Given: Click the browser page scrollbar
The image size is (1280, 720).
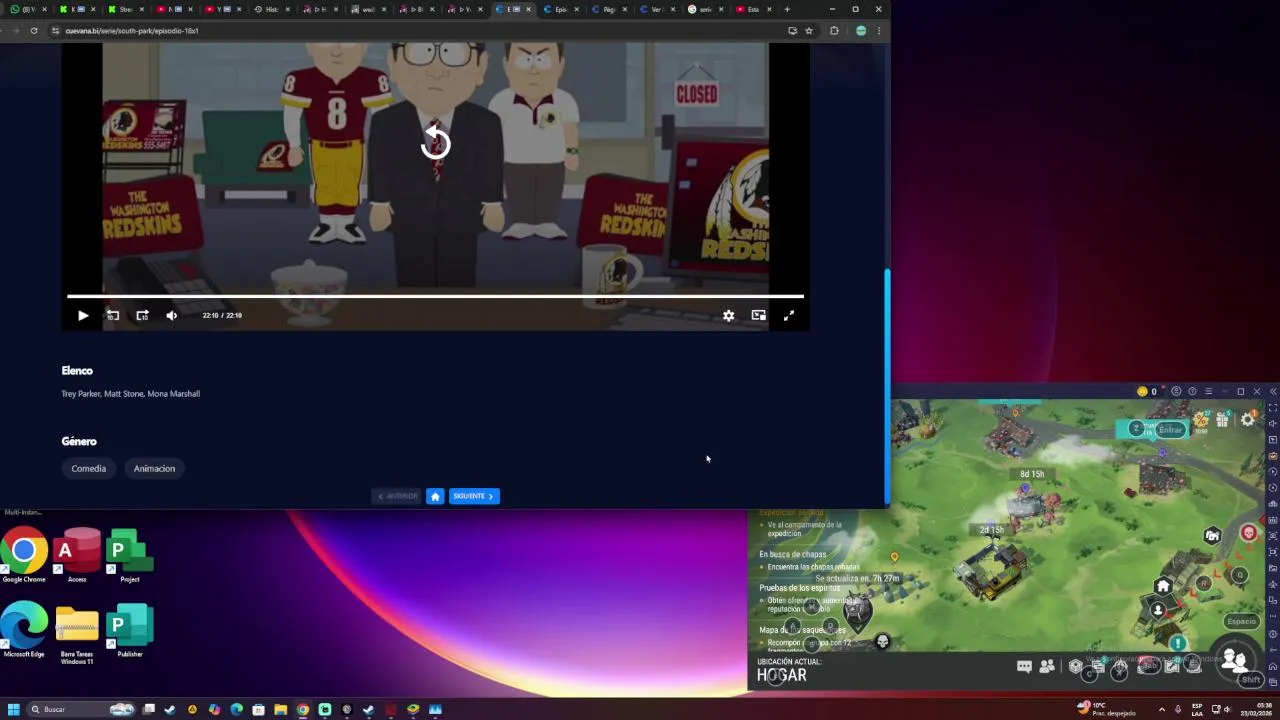Looking at the screenshot, I should tap(887, 385).
